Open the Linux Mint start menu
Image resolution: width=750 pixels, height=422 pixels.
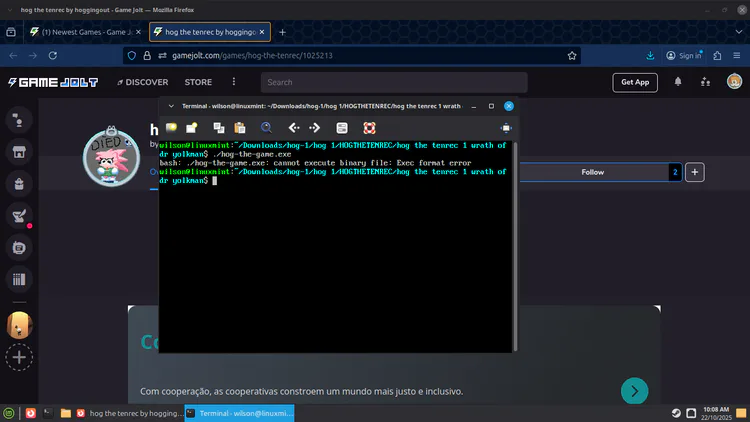9,413
